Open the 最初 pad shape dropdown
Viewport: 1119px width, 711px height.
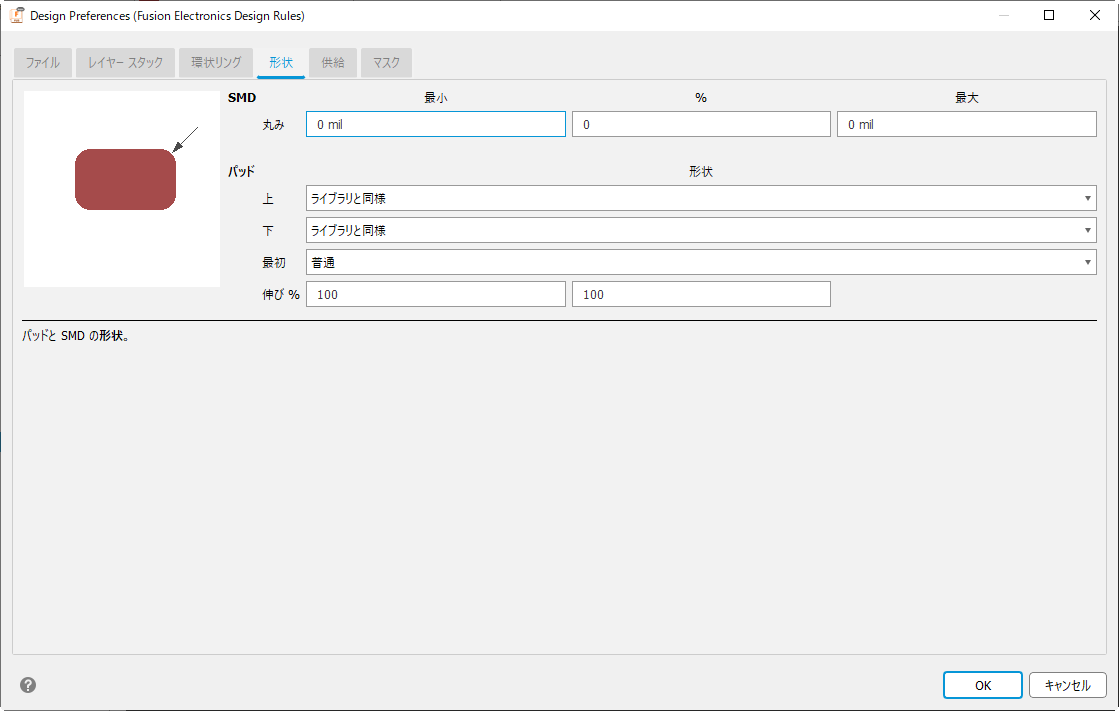[x=702, y=263]
